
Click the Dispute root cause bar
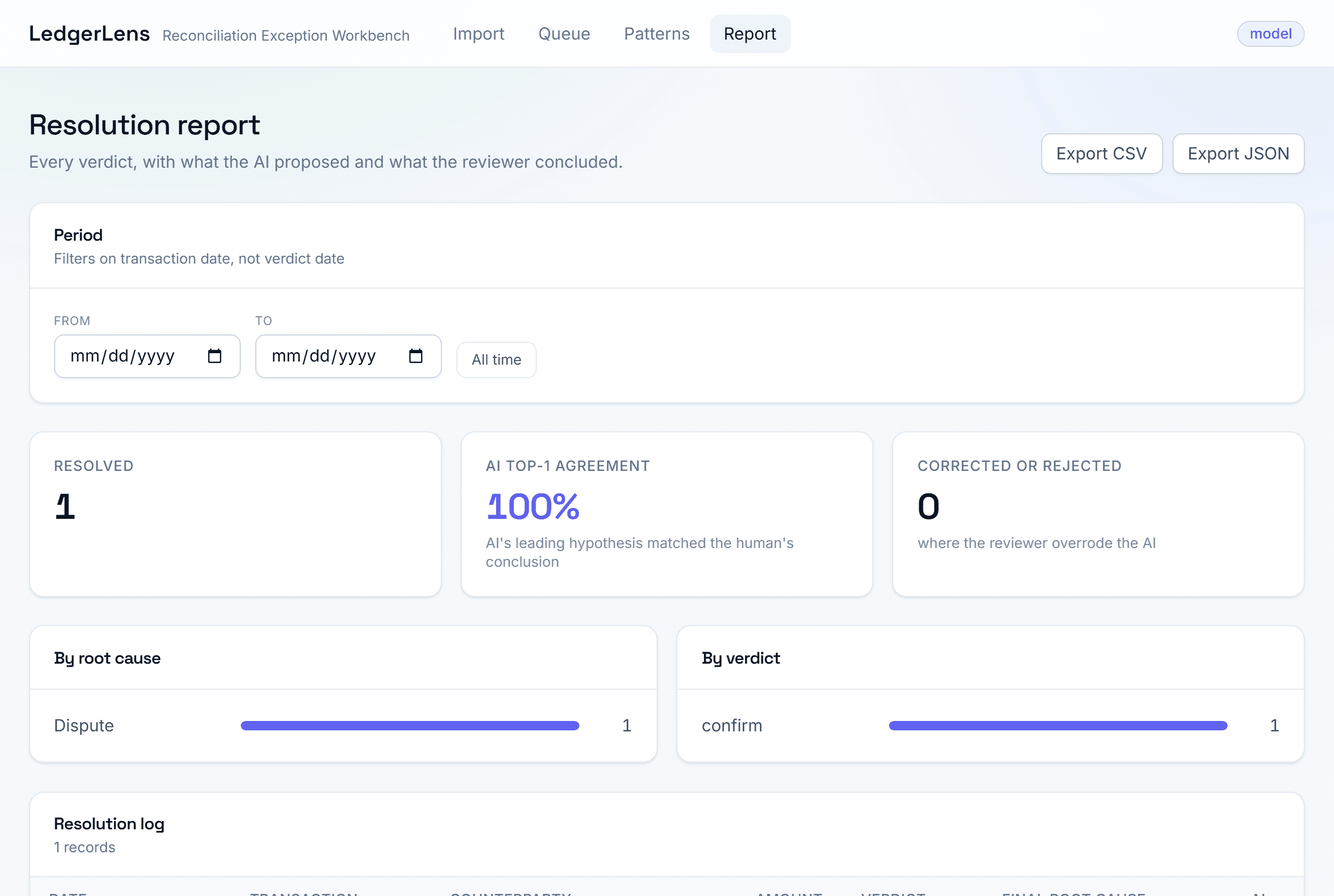coord(410,726)
